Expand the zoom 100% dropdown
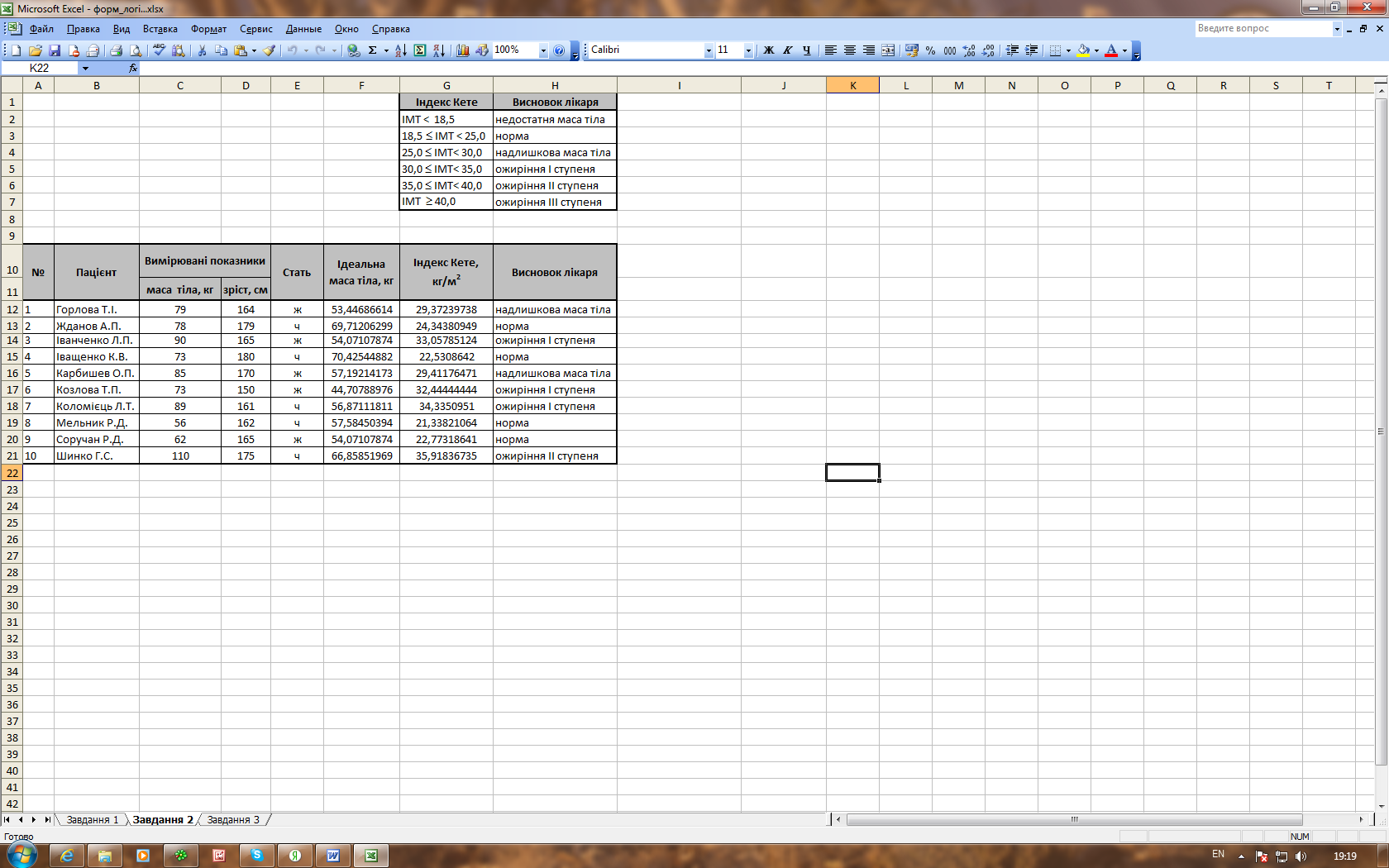Image resolution: width=1389 pixels, height=868 pixels. tap(543, 50)
